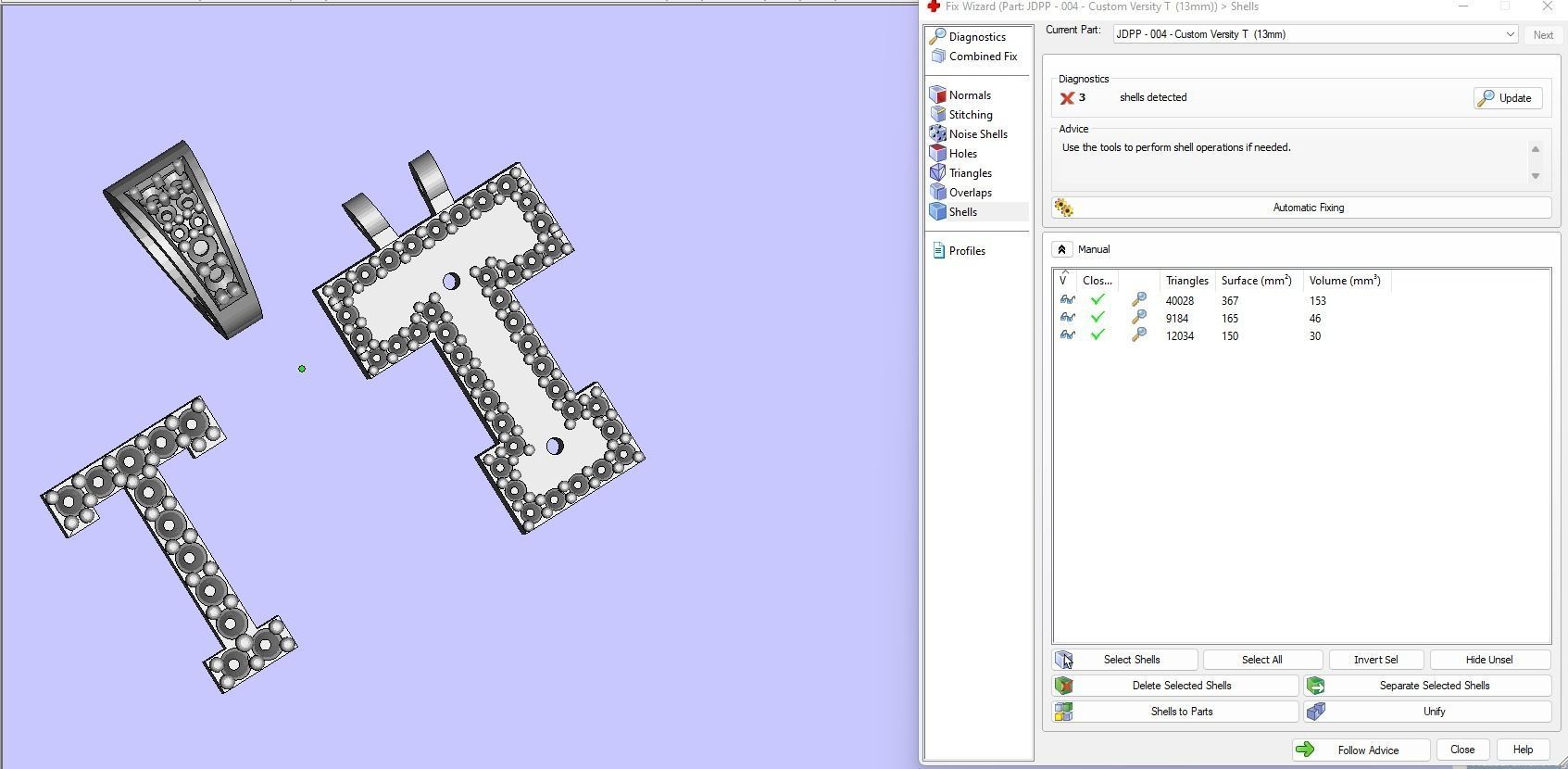Click the closed-status checkmark of 40028 shell
Image resolution: width=1568 pixels, height=769 pixels.
(x=1098, y=300)
